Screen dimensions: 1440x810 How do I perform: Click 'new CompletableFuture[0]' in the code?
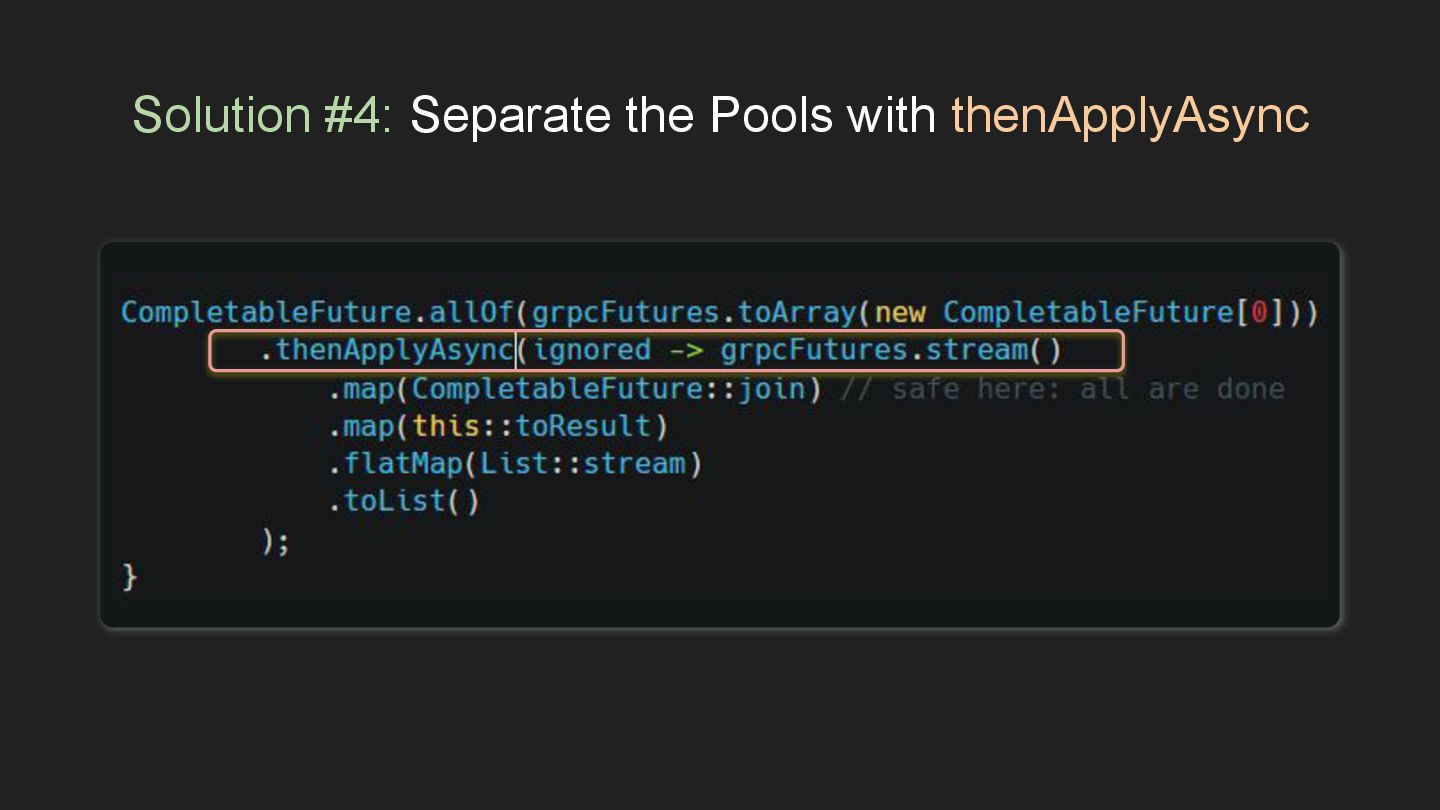(1078, 312)
